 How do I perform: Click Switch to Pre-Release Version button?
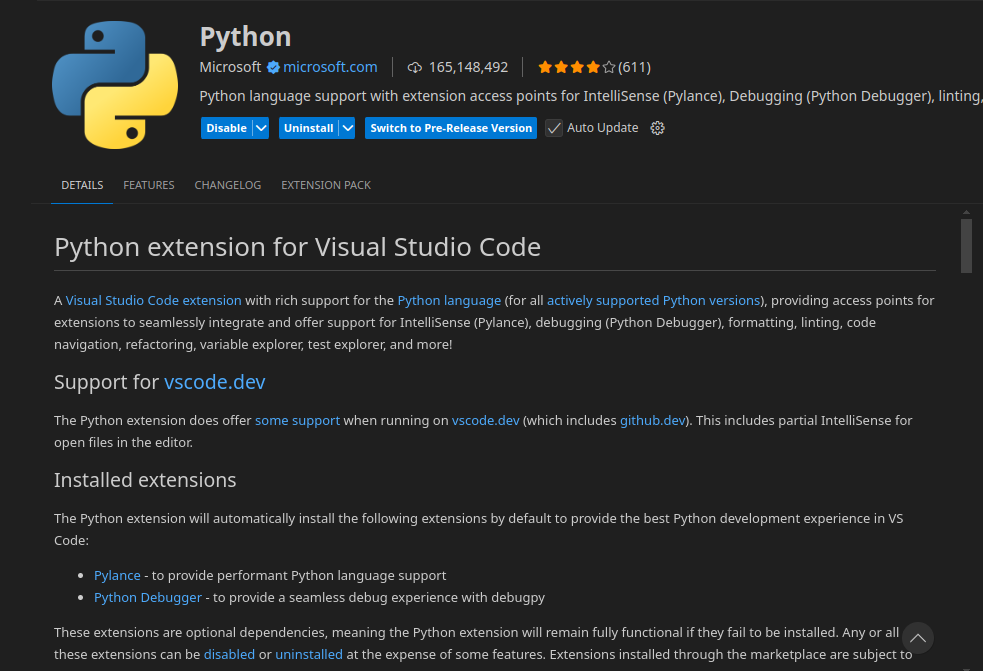coord(451,128)
